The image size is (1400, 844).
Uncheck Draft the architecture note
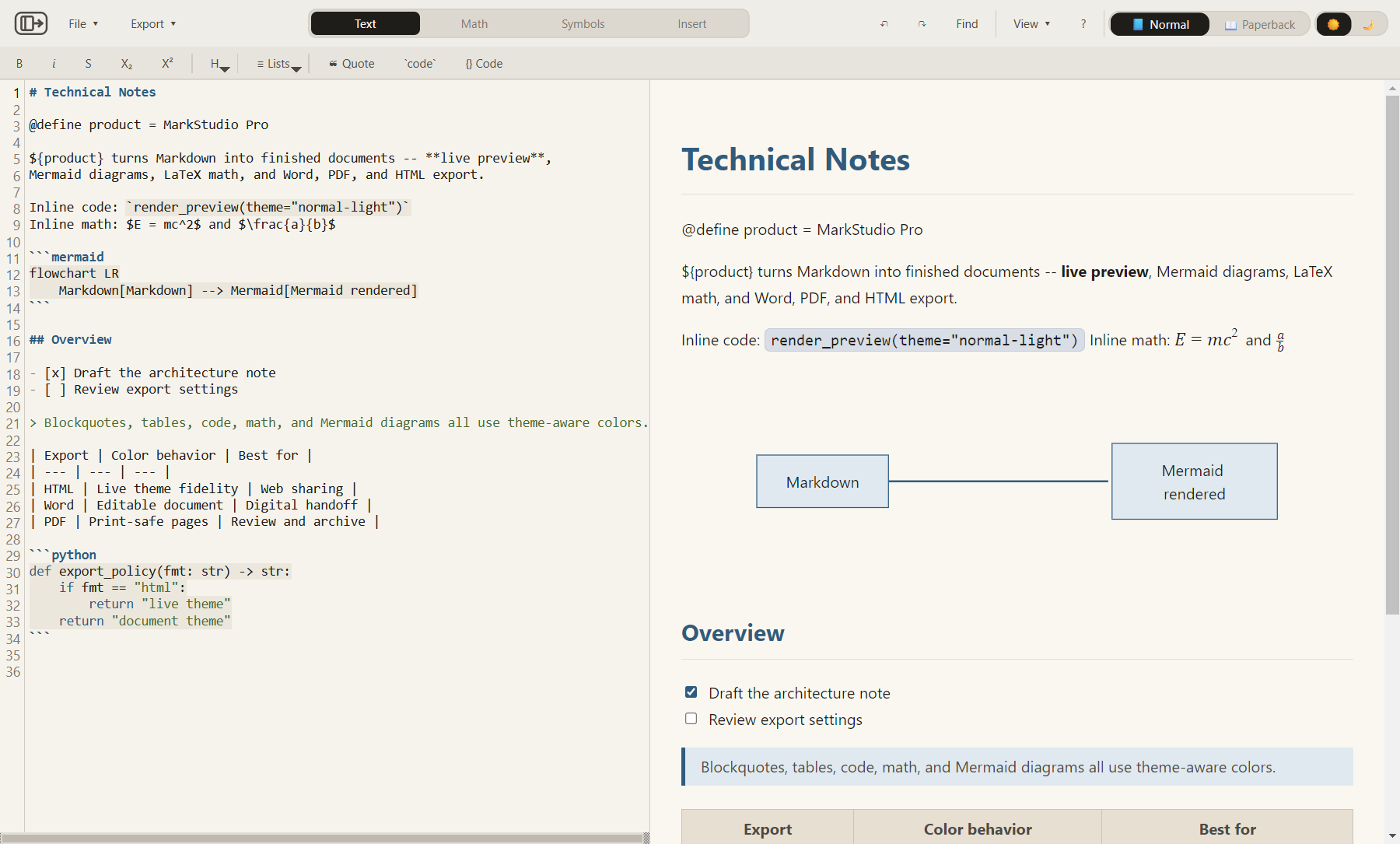[691, 692]
